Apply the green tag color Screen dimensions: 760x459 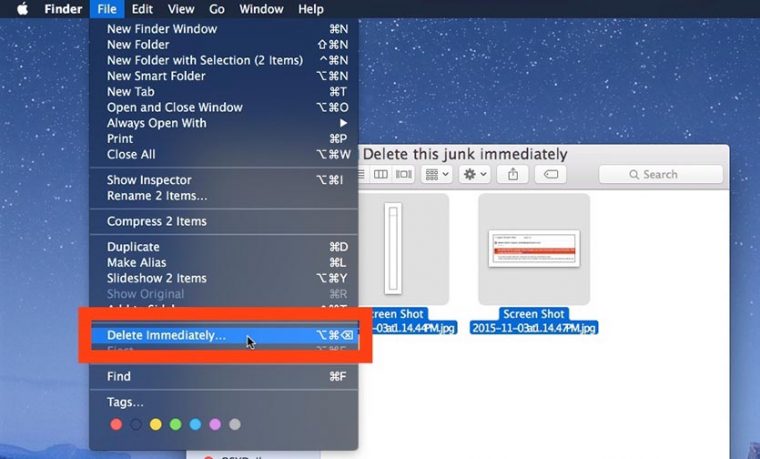(x=175, y=425)
